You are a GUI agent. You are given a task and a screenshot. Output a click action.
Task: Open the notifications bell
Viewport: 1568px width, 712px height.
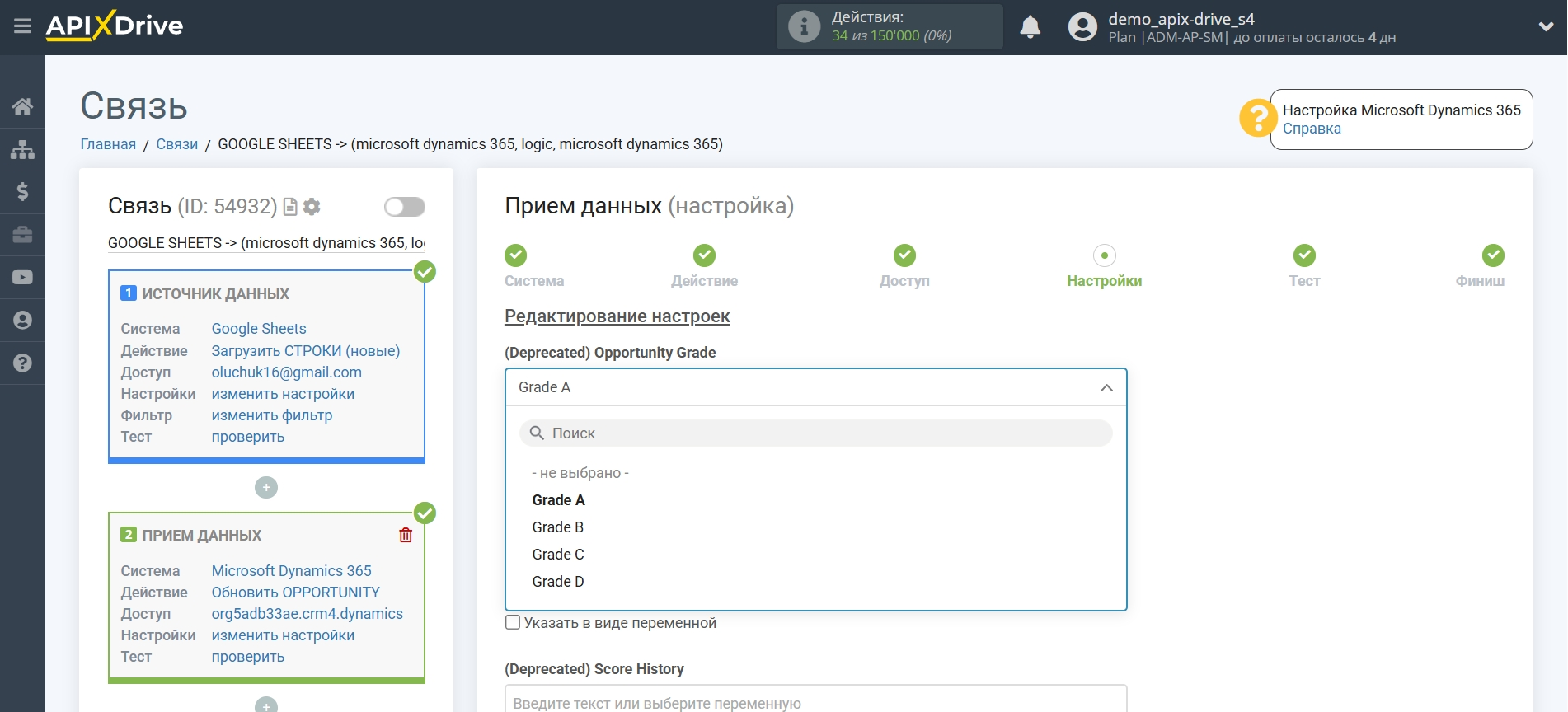1030,27
